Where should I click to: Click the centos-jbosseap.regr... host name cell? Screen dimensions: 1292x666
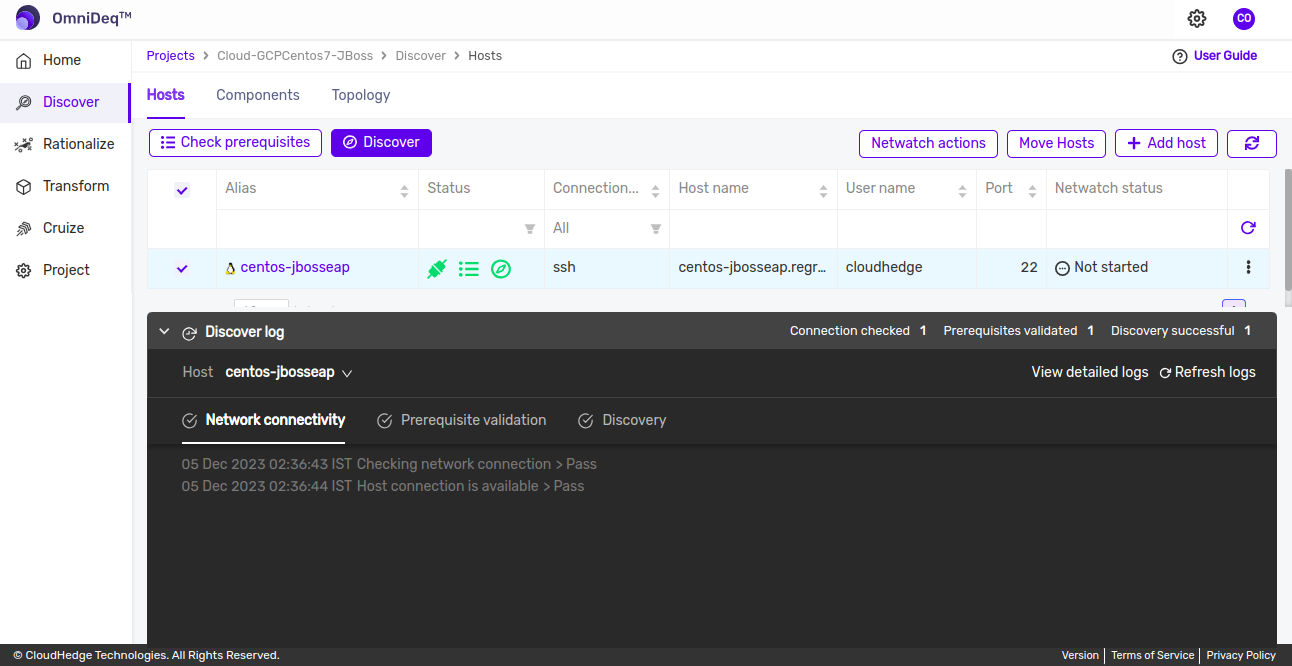tap(753, 267)
